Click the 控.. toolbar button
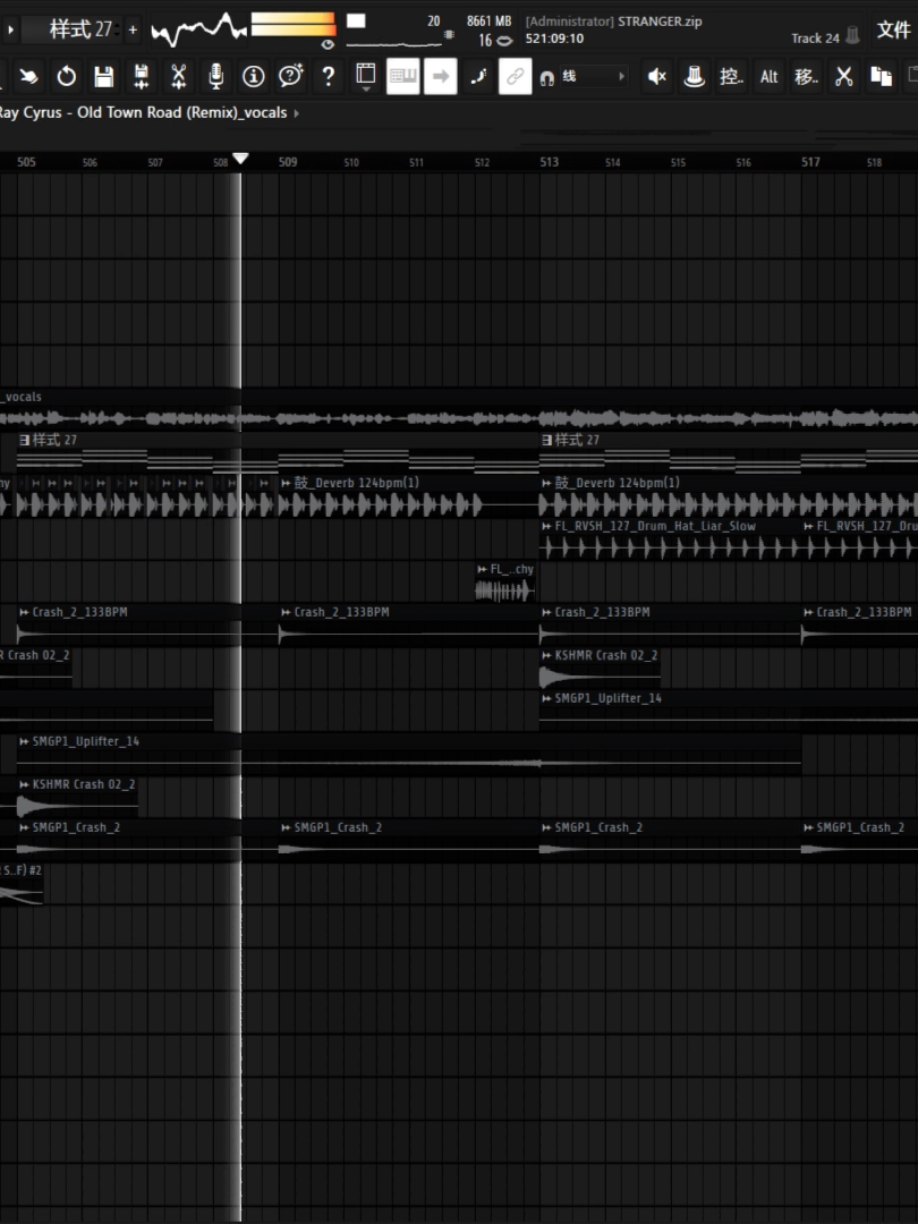The image size is (918, 1224). (732, 77)
